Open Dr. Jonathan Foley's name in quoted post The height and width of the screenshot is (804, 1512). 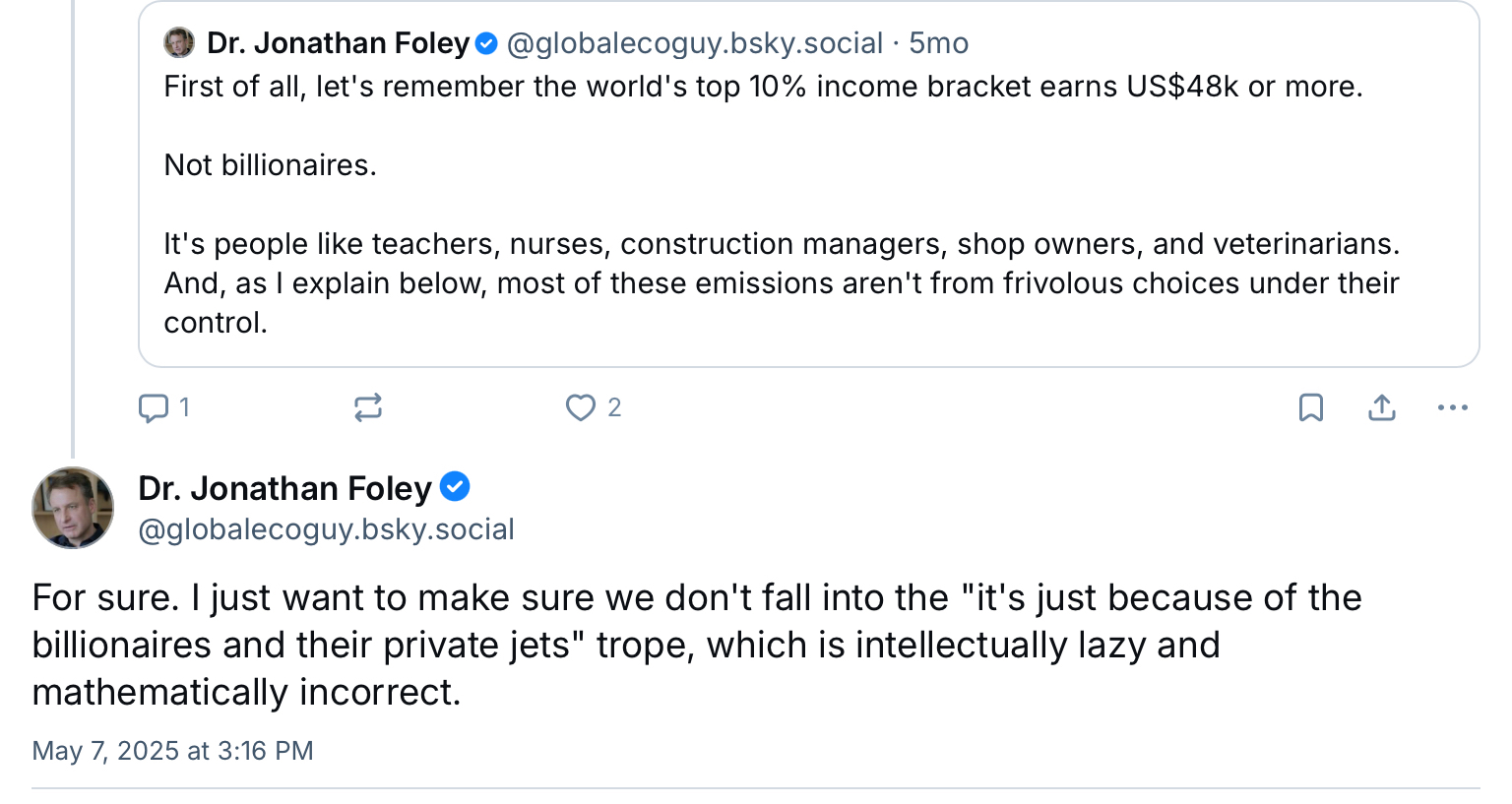pos(338,43)
